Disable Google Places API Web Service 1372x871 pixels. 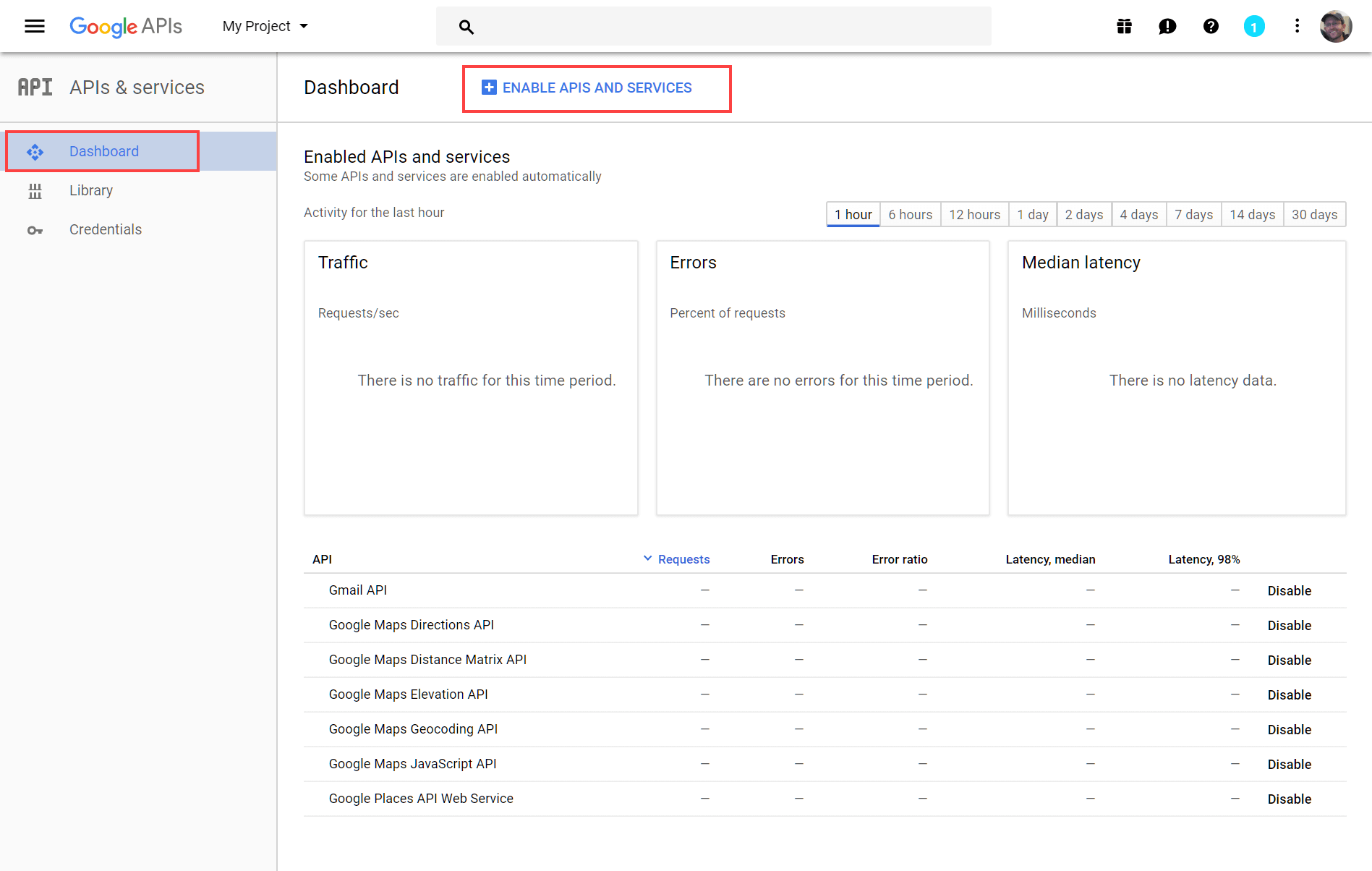[x=1289, y=799]
